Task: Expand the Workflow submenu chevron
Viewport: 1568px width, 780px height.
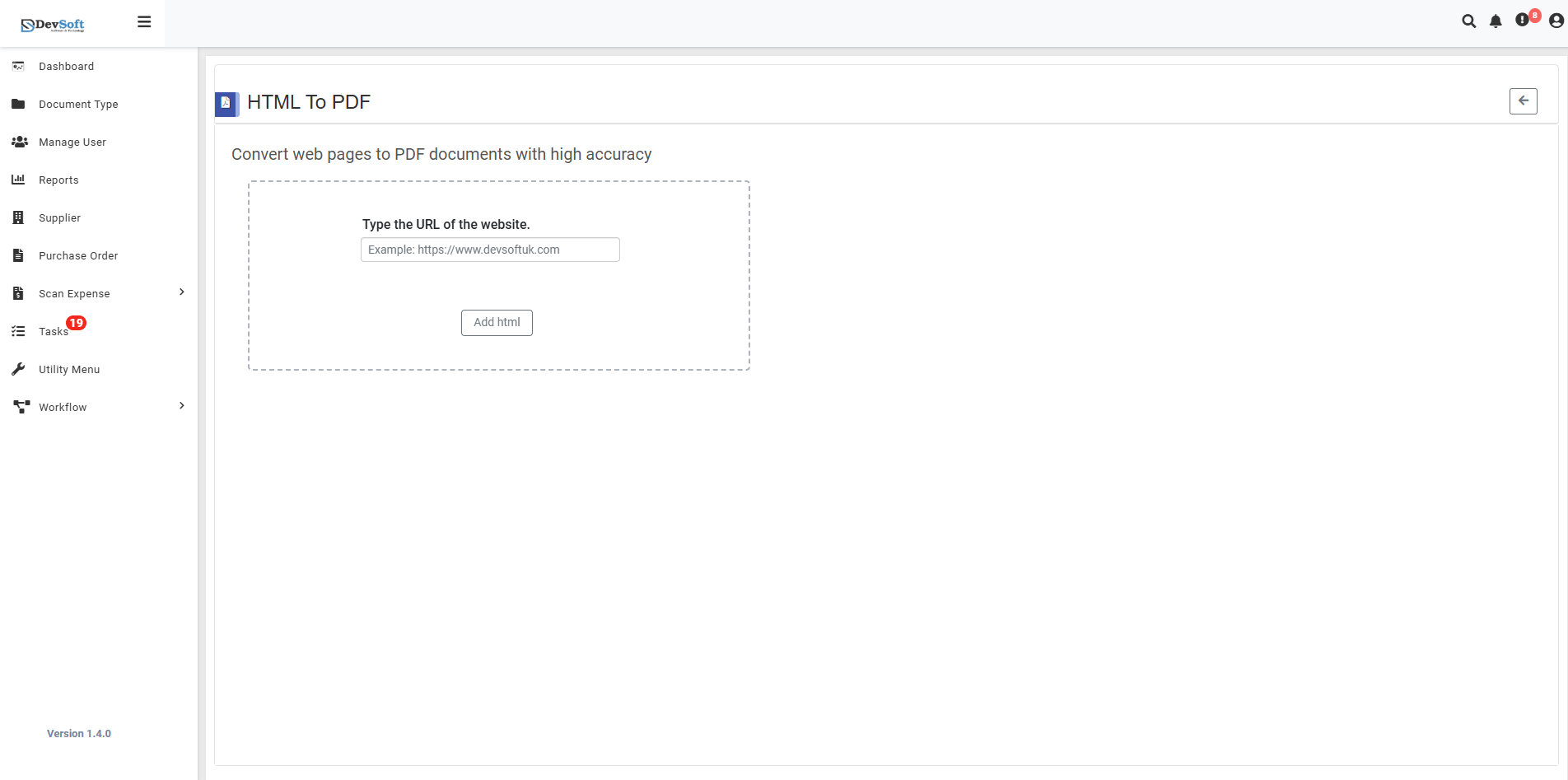Action: [x=180, y=405]
